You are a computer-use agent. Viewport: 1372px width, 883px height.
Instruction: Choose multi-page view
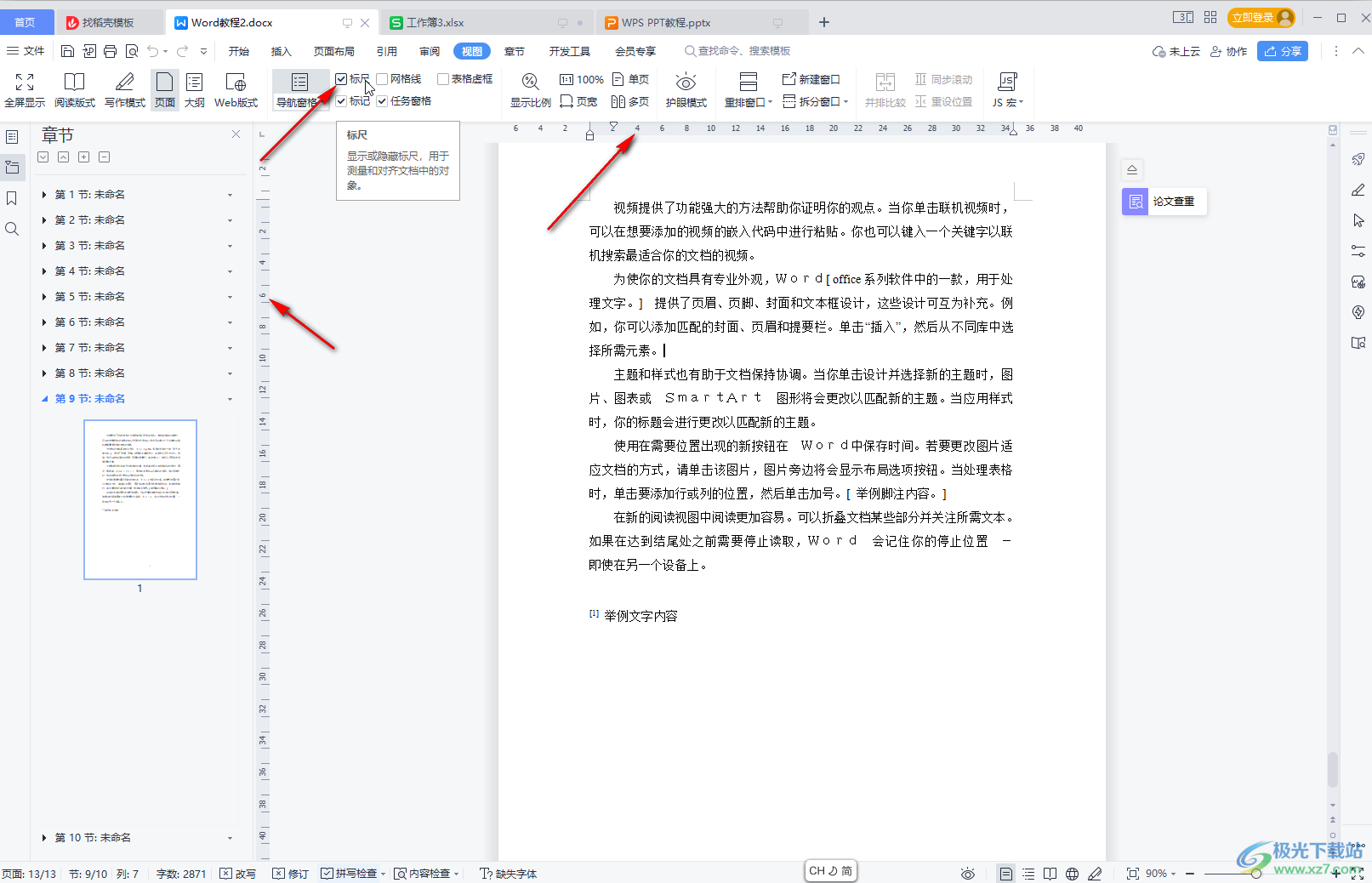(630, 101)
